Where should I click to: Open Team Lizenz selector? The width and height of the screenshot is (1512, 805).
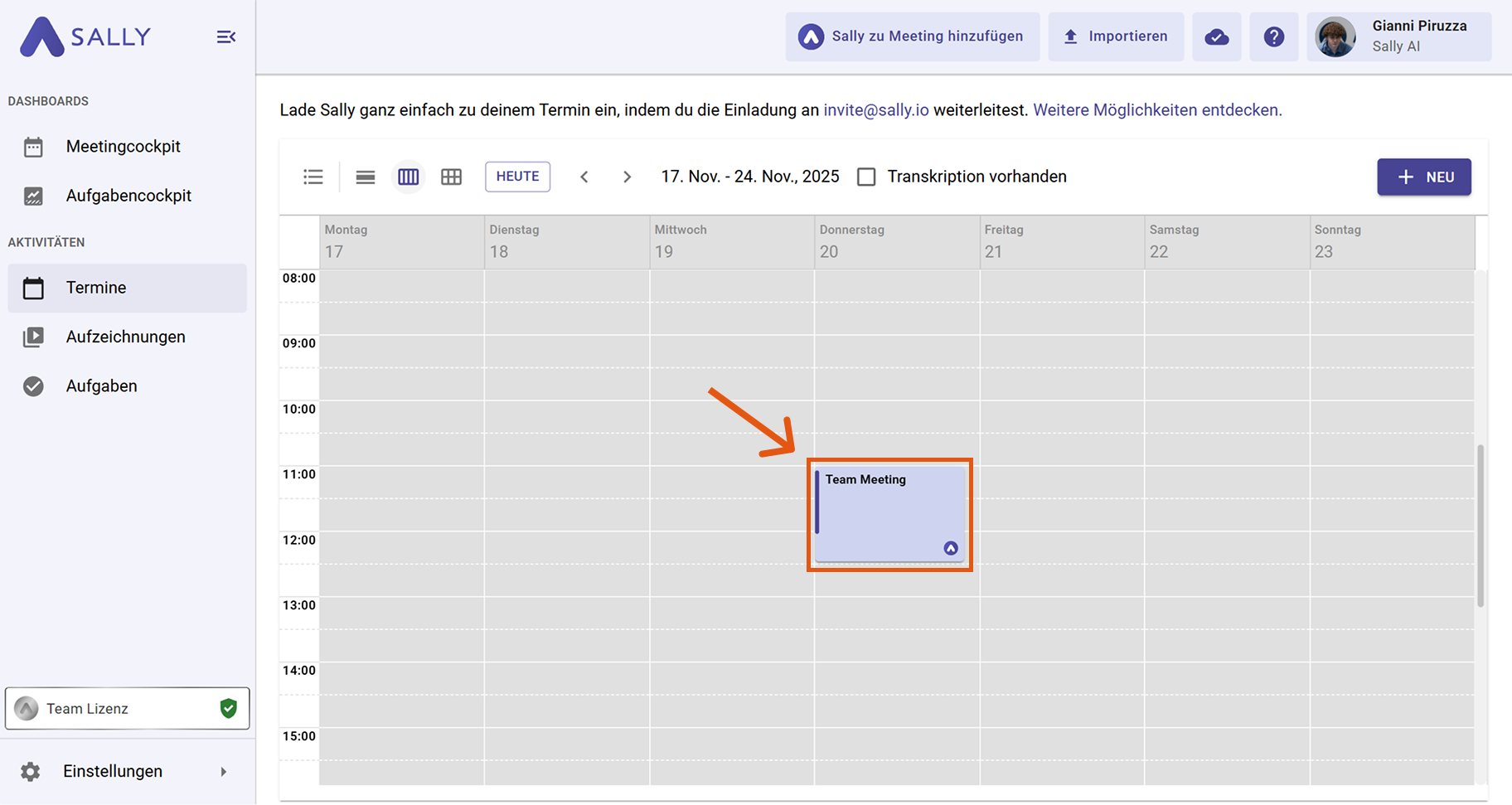coord(127,708)
